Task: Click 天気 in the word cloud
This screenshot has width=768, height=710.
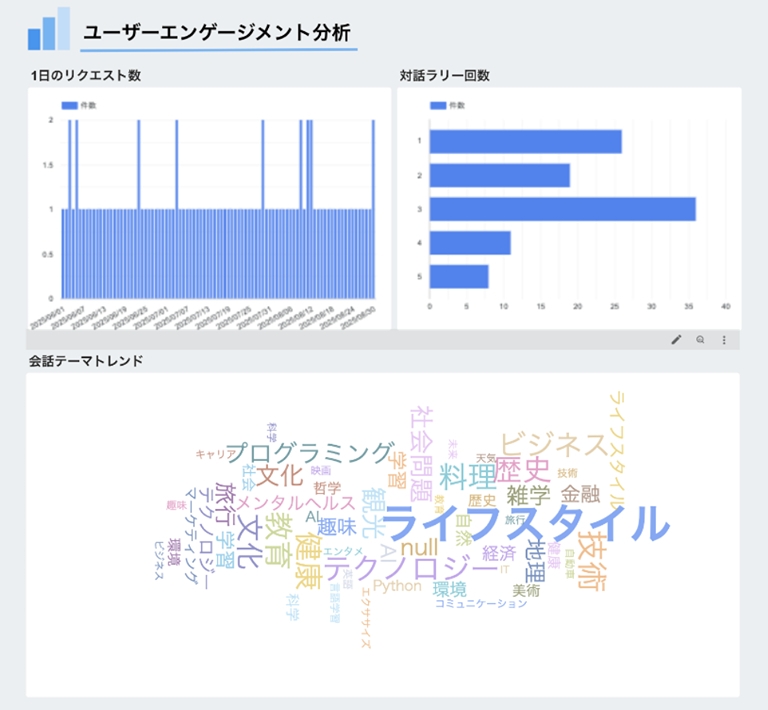Action: (x=486, y=458)
